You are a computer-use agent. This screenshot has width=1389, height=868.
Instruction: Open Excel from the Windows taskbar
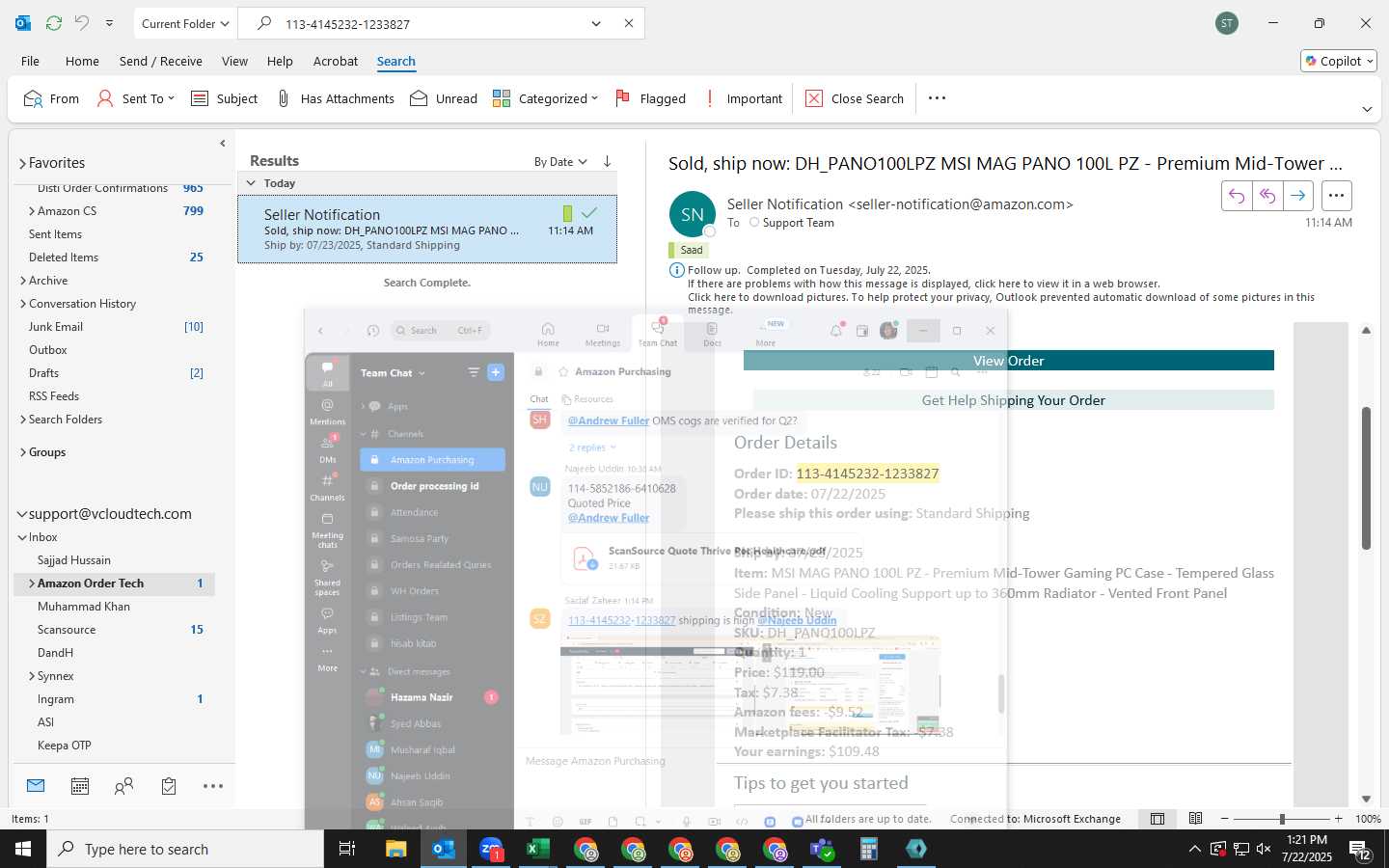pos(538,849)
